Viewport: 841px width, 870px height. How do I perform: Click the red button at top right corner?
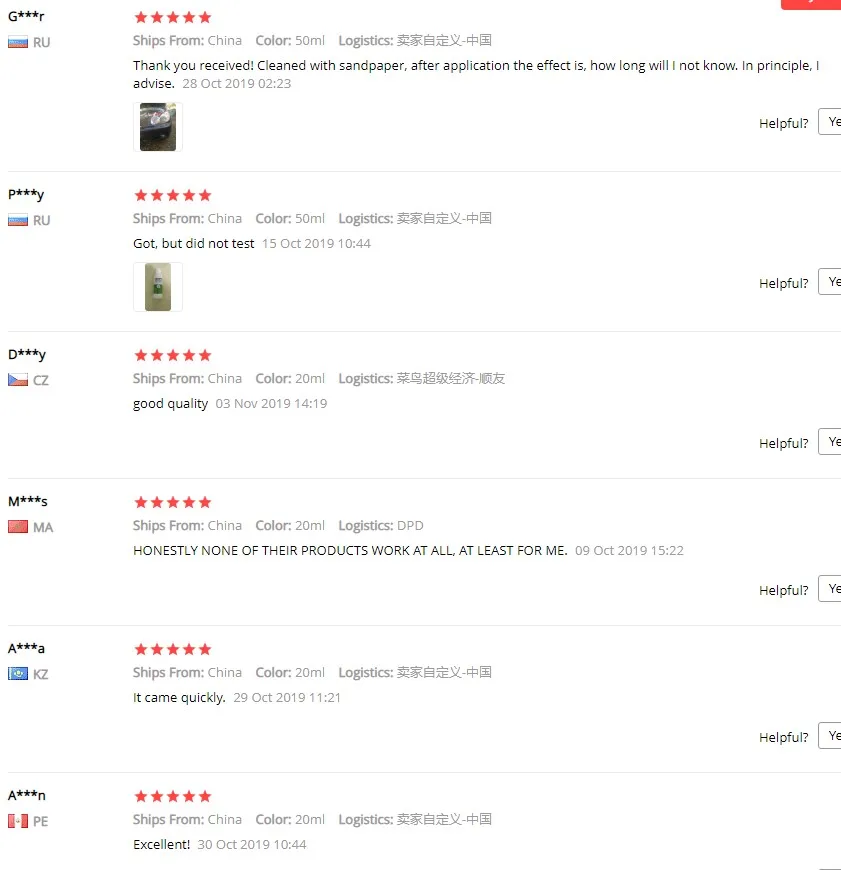coord(811,4)
